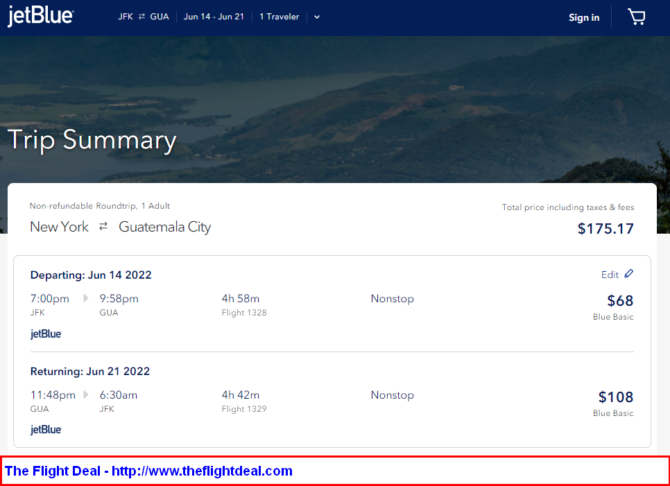Viewport: 670px width, 486px height.
Task: Click Nonstop on the returning flight
Action: click(x=392, y=395)
